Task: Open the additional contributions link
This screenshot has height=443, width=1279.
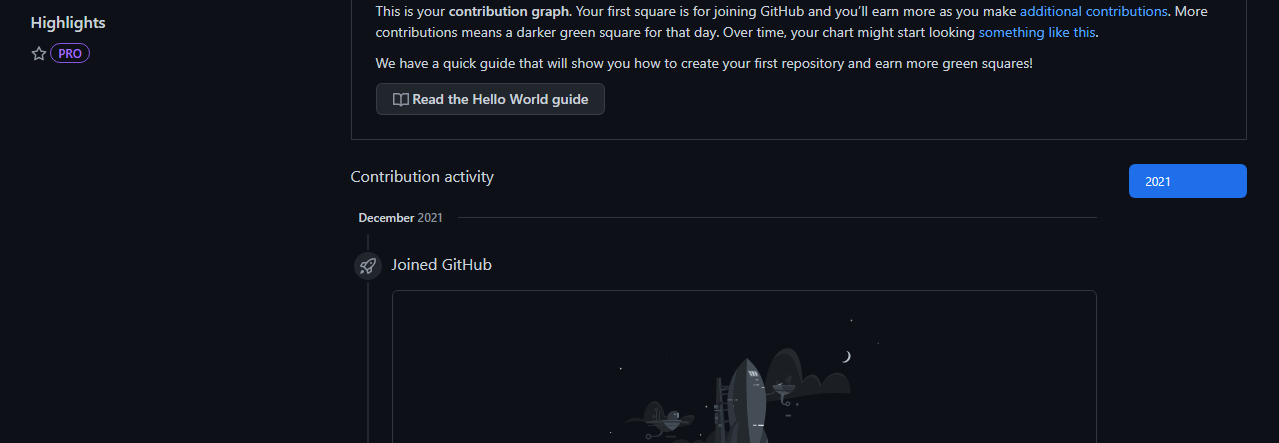Action: click(x=1093, y=12)
